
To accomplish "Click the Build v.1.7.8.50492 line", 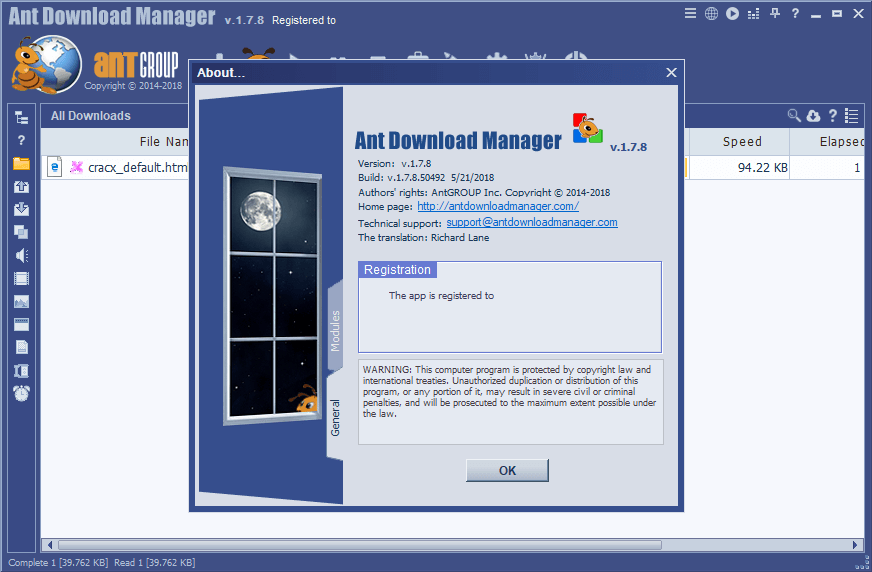I will point(426,178).
